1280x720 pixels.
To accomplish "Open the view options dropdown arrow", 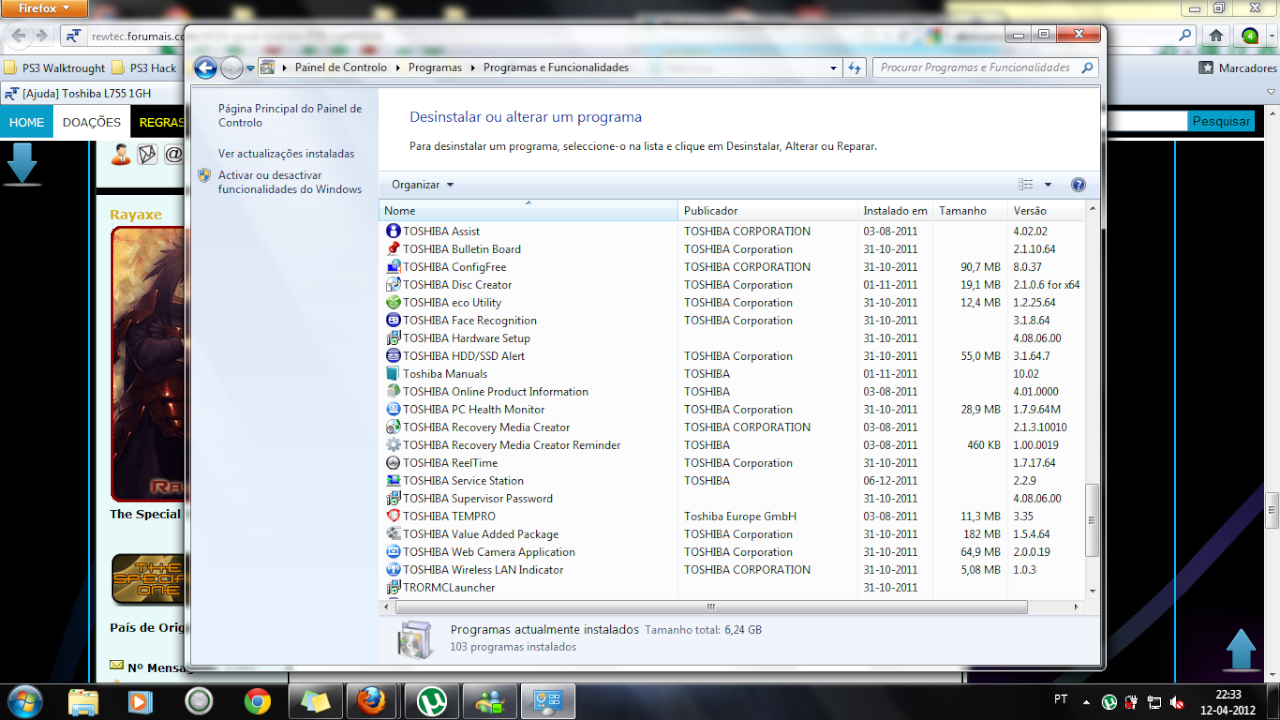I will pyautogui.click(x=1048, y=185).
